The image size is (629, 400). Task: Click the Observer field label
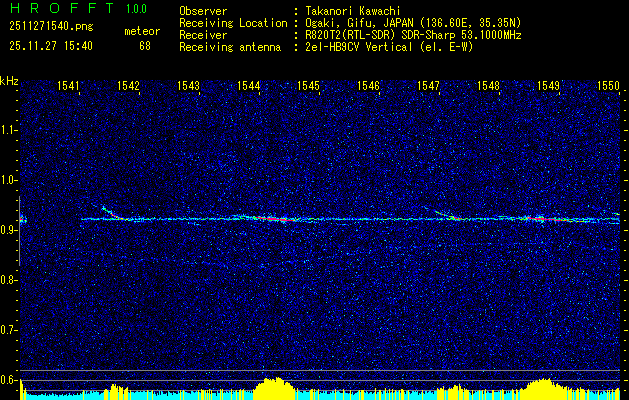click(203, 11)
